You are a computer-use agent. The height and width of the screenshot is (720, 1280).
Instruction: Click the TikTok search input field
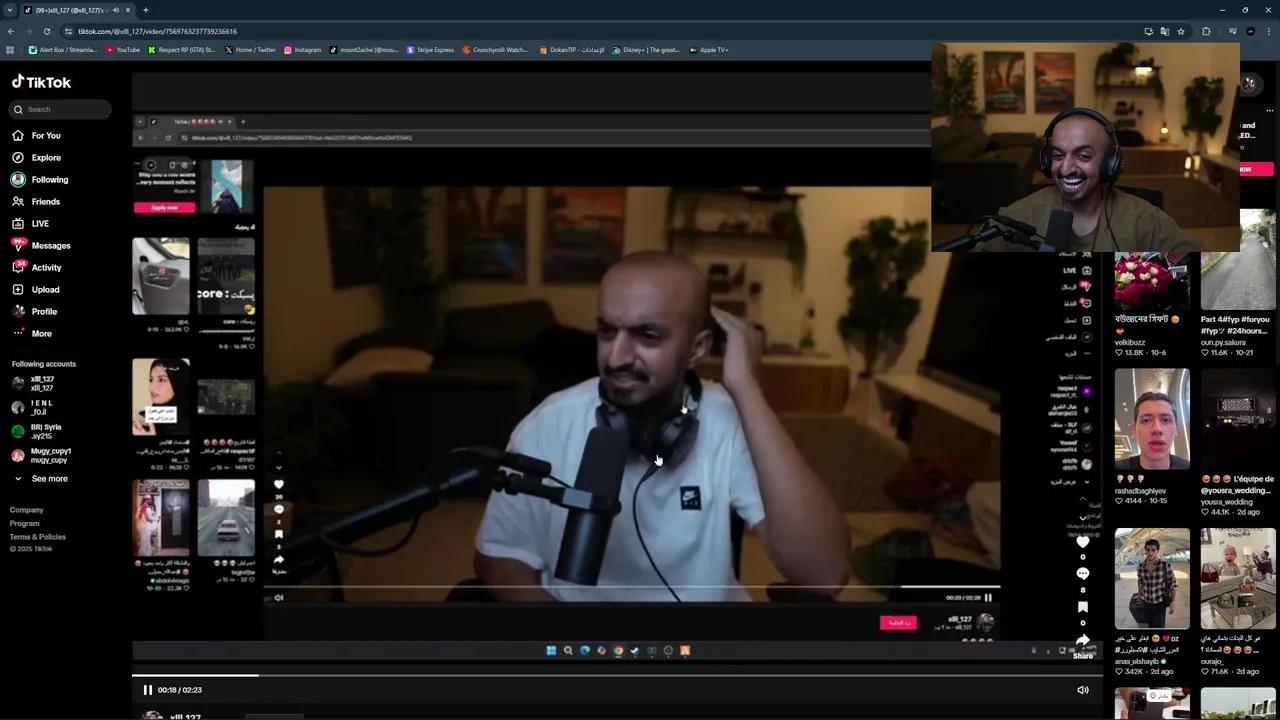coord(60,109)
